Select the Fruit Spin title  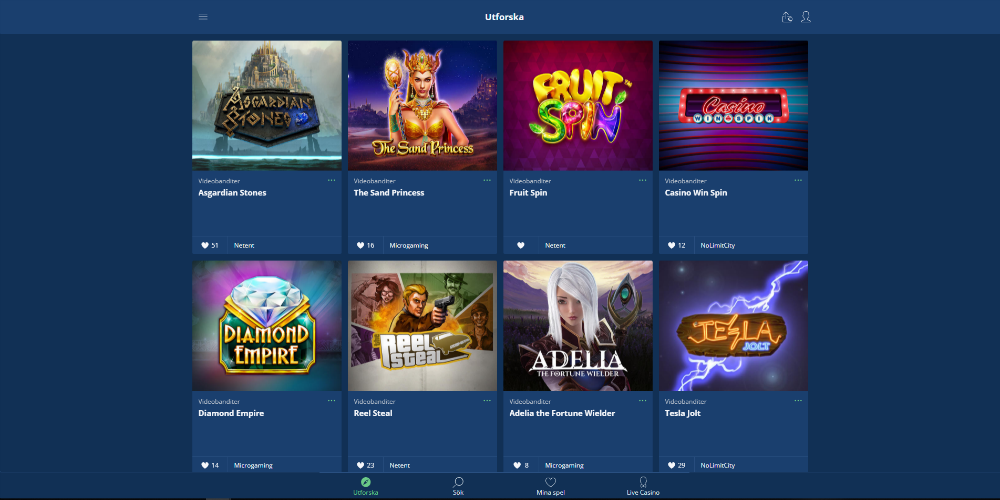click(528, 193)
